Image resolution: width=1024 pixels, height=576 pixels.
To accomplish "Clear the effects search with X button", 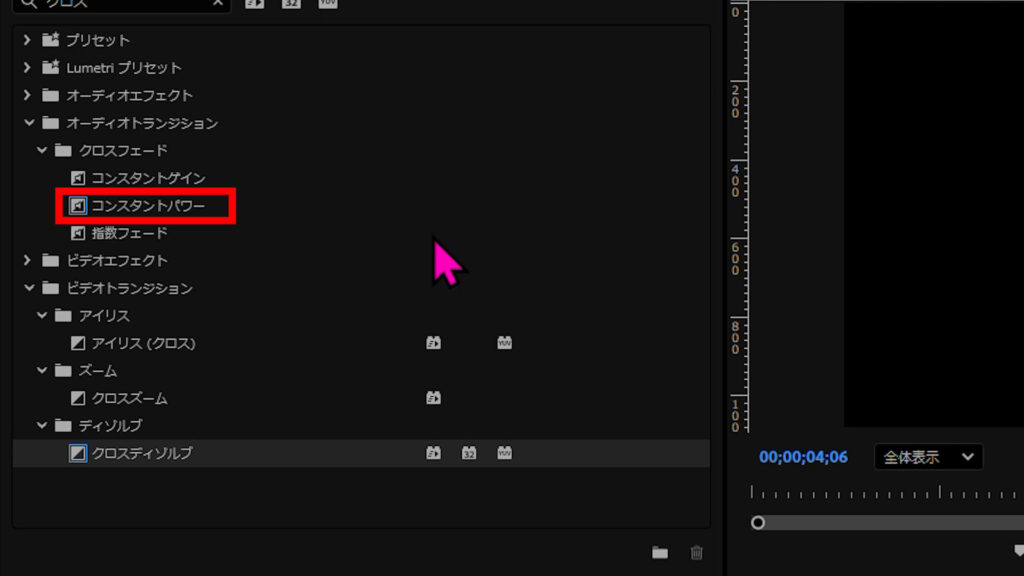I will (x=218, y=3).
